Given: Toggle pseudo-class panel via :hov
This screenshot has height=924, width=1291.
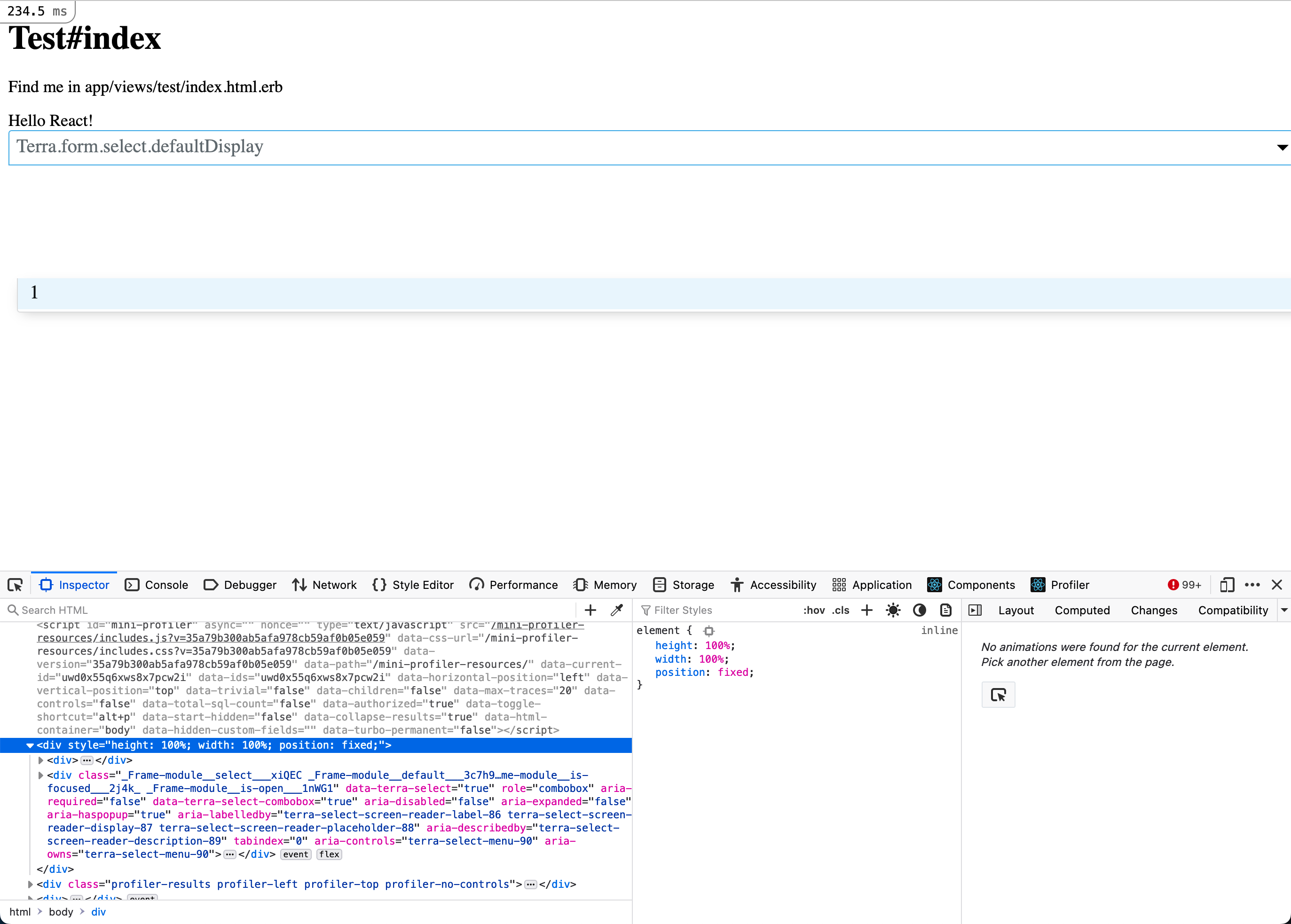Looking at the screenshot, I should [x=814, y=610].
